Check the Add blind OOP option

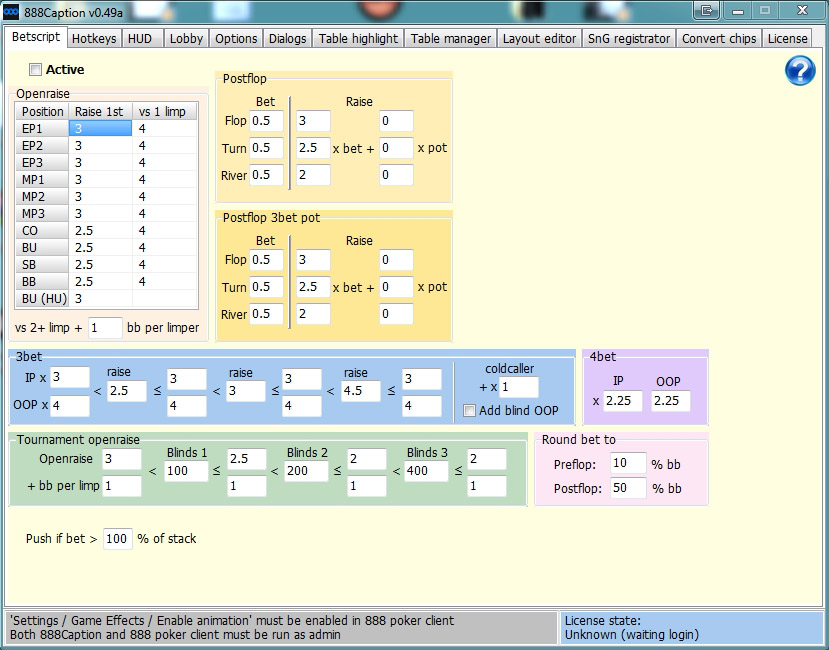click(x=468, y=411)
